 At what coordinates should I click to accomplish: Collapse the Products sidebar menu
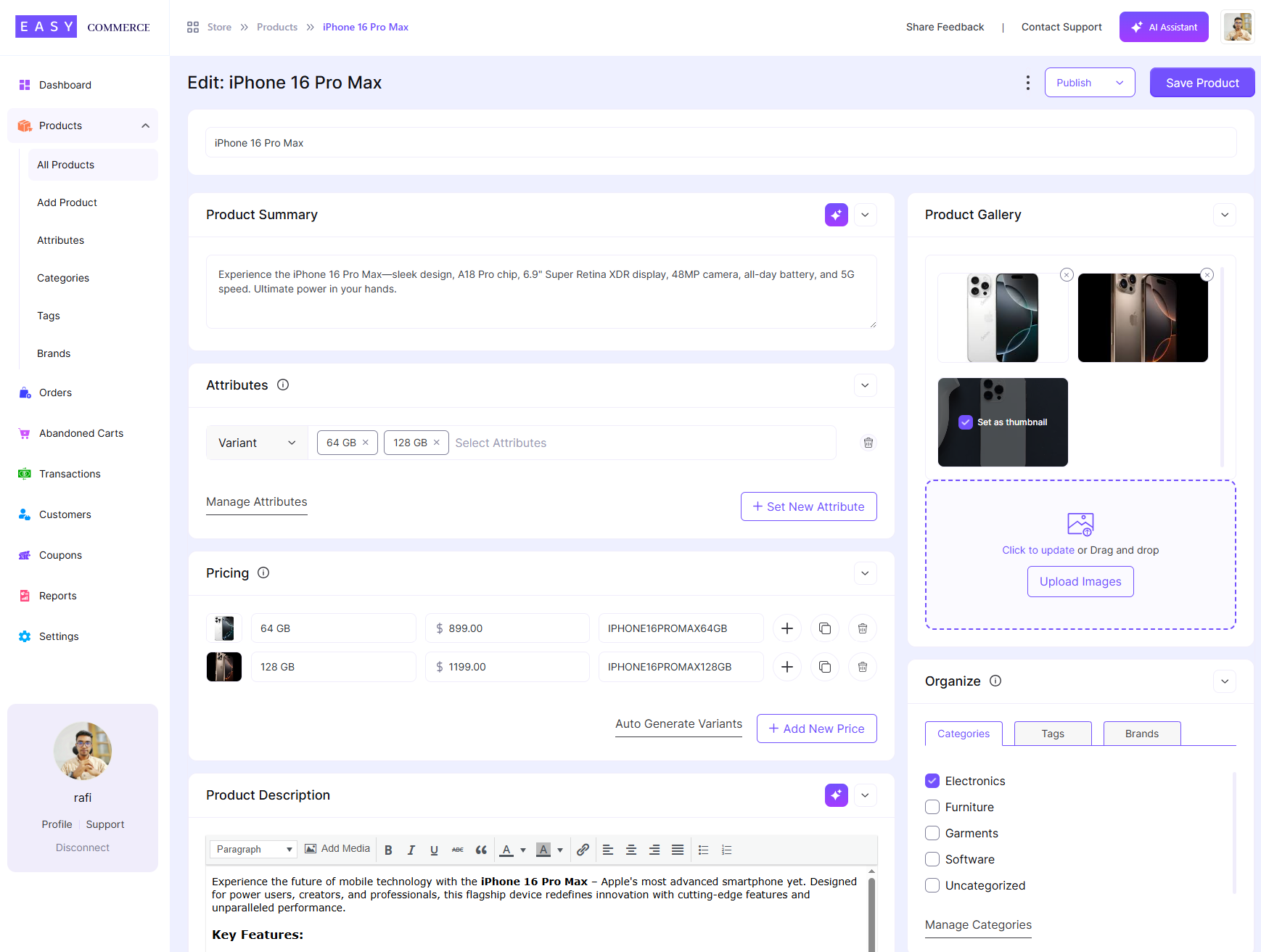click(x=145, y=126)
